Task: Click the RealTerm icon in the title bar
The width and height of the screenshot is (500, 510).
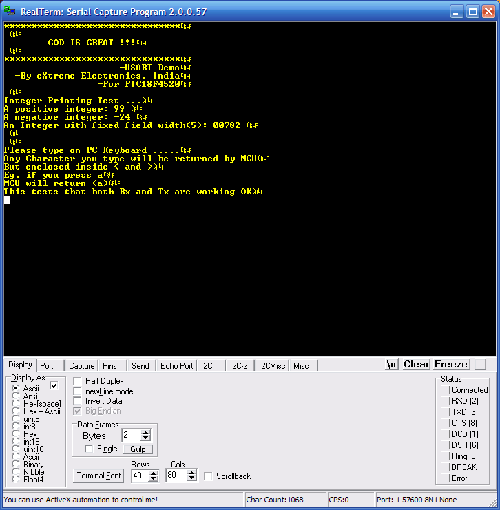Action: pyautogui.click(x=9, y=11)
